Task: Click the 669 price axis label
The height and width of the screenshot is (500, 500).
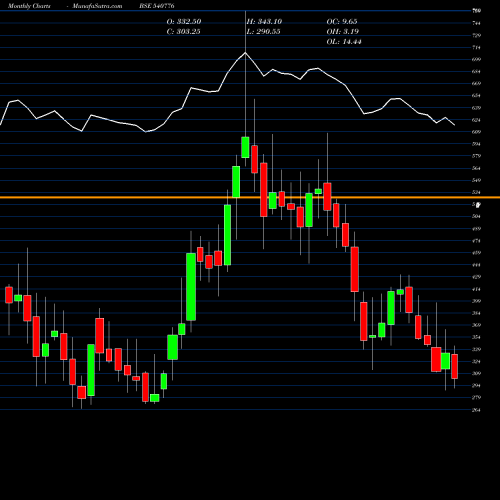Action: point(476,83)
